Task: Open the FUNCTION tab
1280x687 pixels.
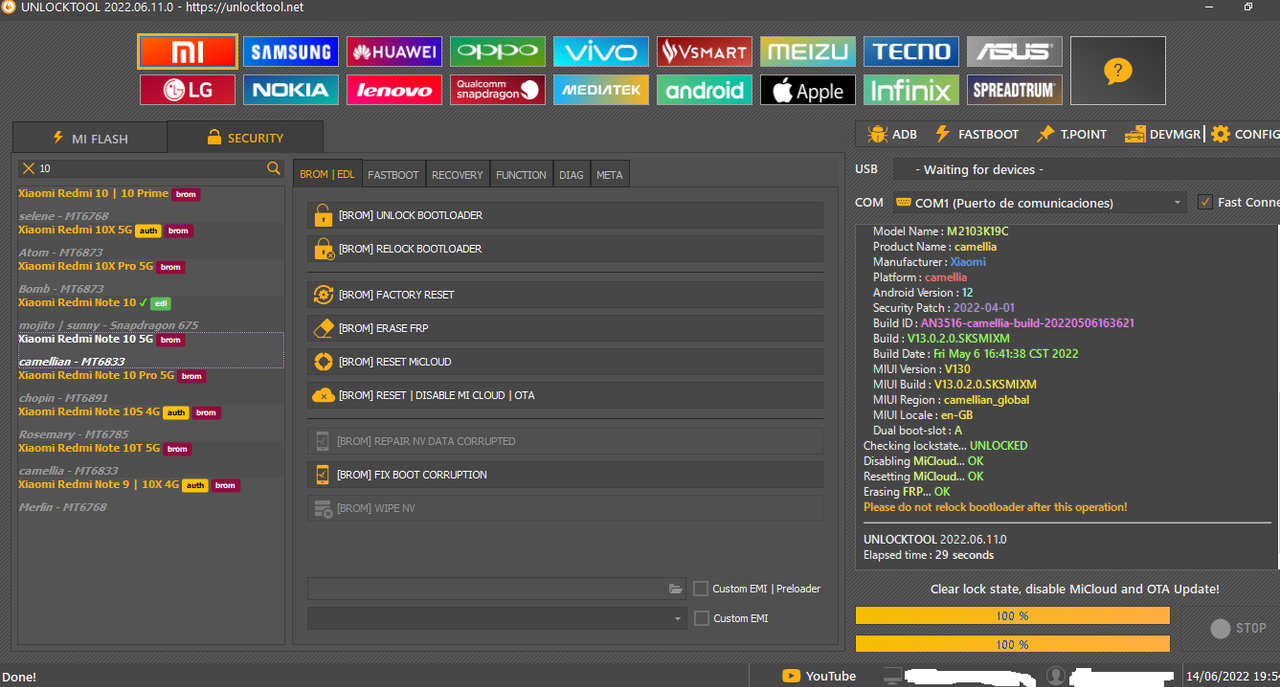Action: click(x=521, y=174)
